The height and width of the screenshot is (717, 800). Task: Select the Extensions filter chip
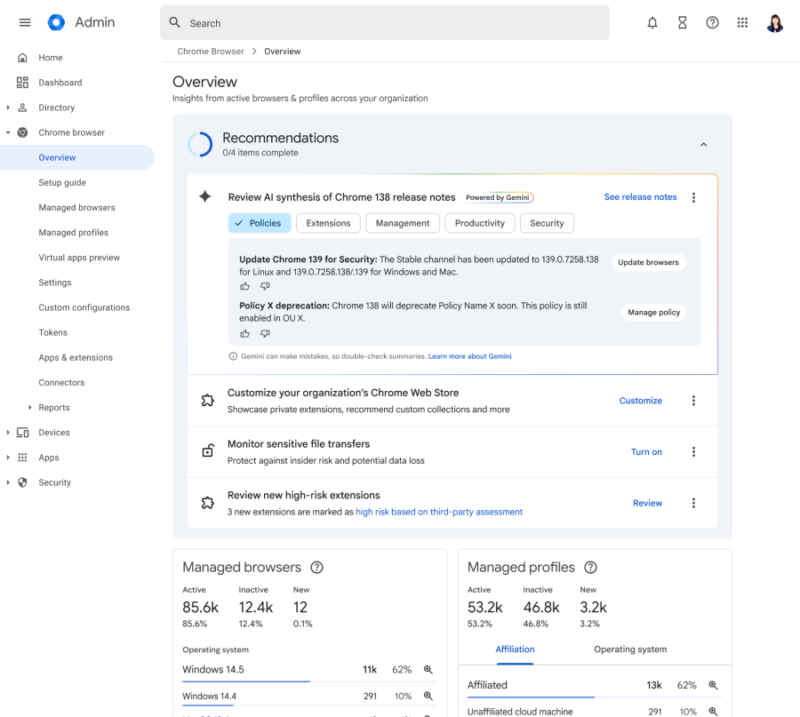(x=328, y=223)
